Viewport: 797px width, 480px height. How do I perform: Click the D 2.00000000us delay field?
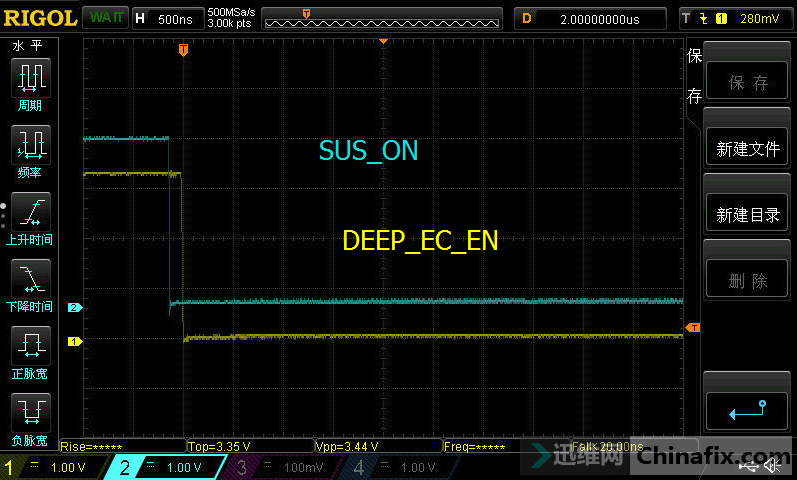[590, 19]
